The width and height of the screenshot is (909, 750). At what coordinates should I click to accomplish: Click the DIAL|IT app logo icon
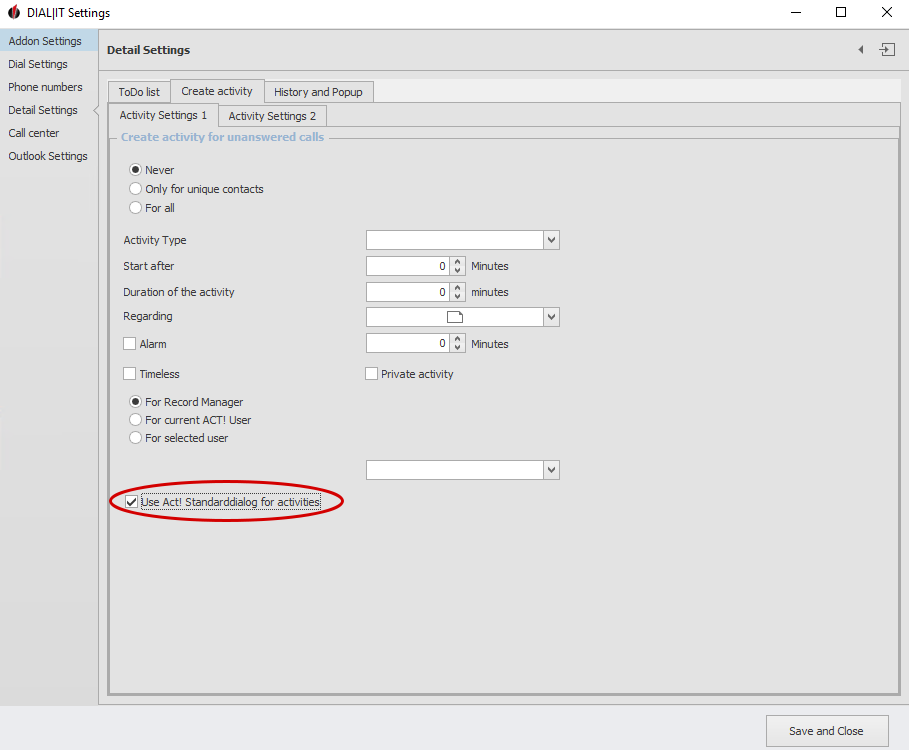(x=14, y=12)
